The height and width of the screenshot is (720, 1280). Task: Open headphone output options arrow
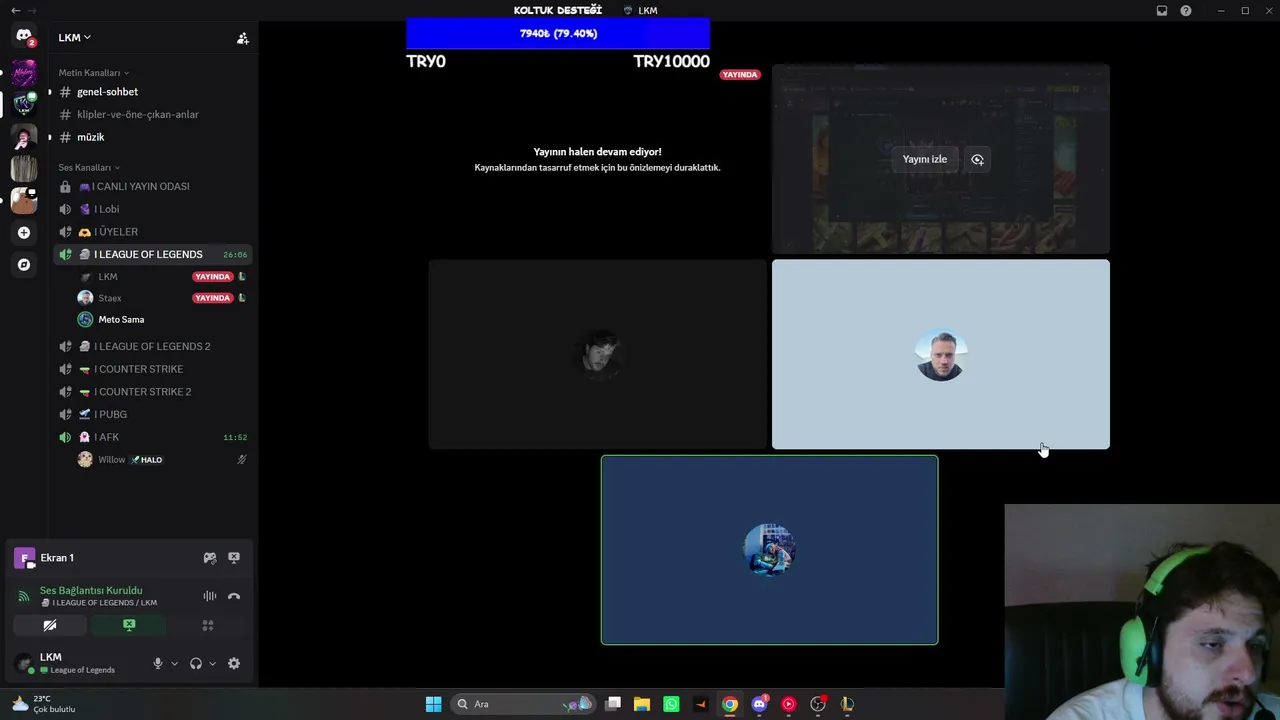212,663
